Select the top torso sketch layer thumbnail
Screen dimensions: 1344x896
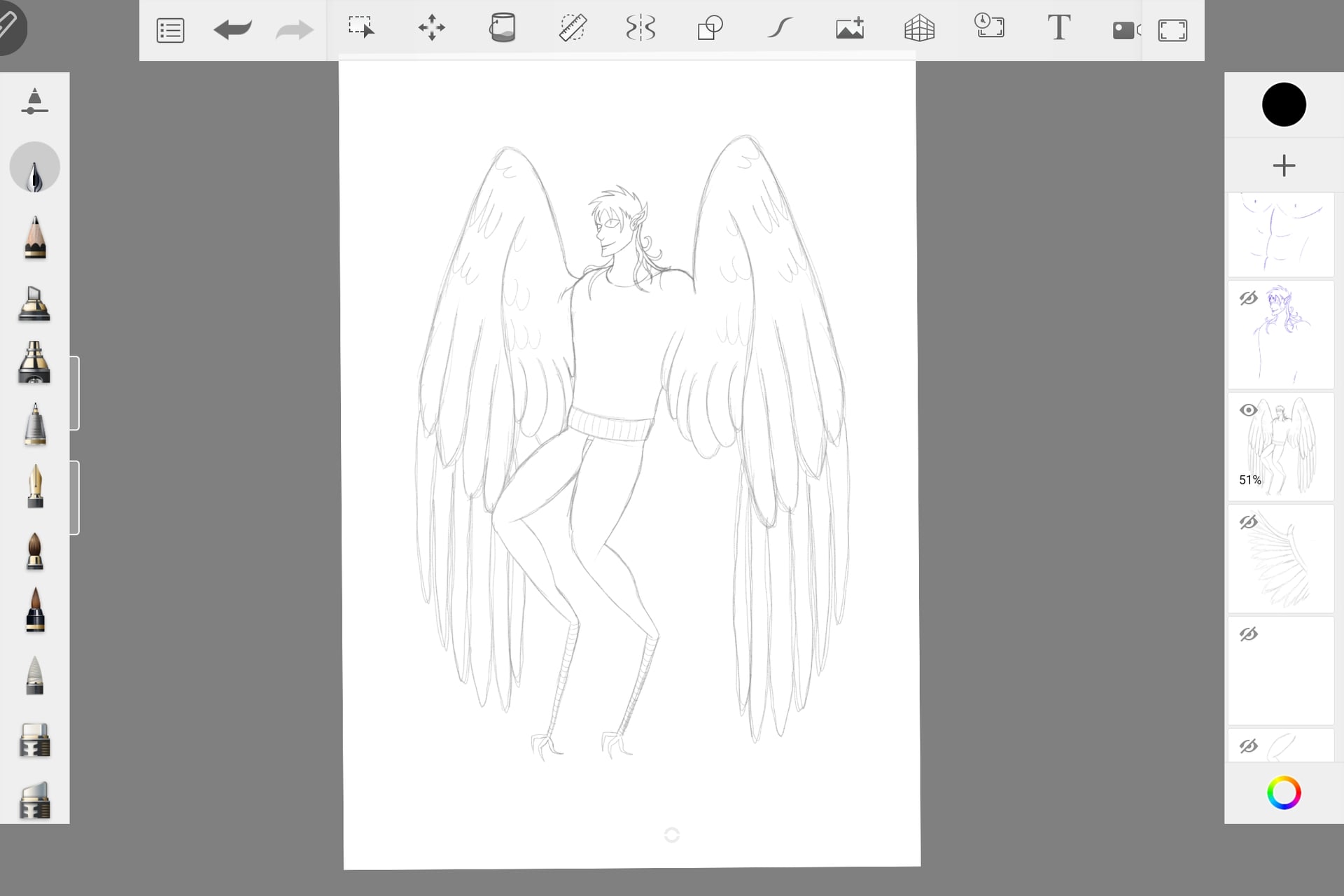tap(1281, 235)
